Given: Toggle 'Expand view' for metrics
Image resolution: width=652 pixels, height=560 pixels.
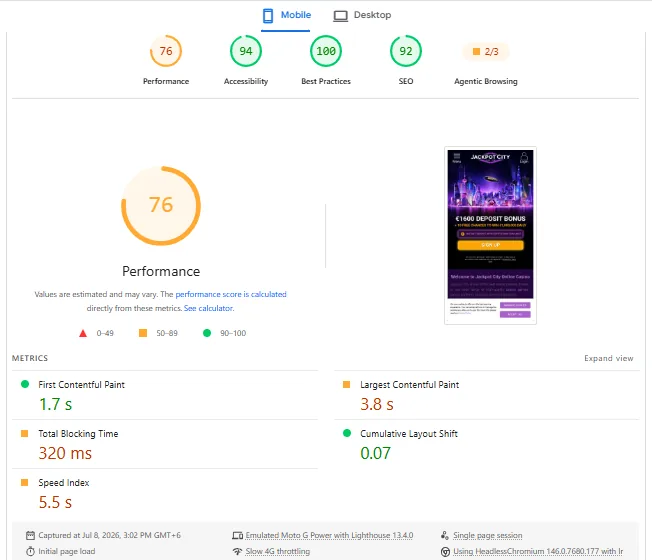Looking at the screenshot, I should (x=608, y=358).
